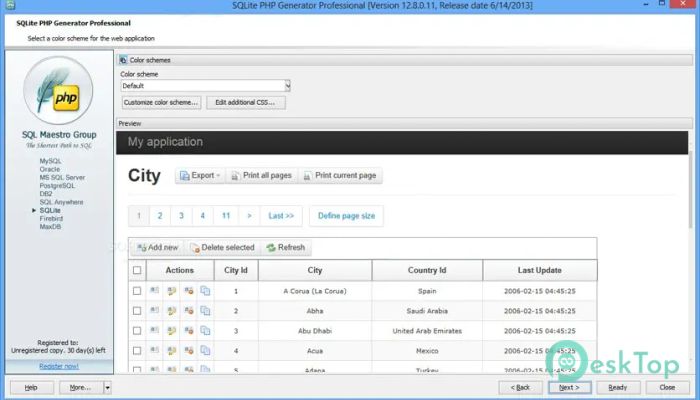The height and width of the screenshot is (400, 700).
Task: Delete the Abha record via its icon
Action: (x=189, y=311)
